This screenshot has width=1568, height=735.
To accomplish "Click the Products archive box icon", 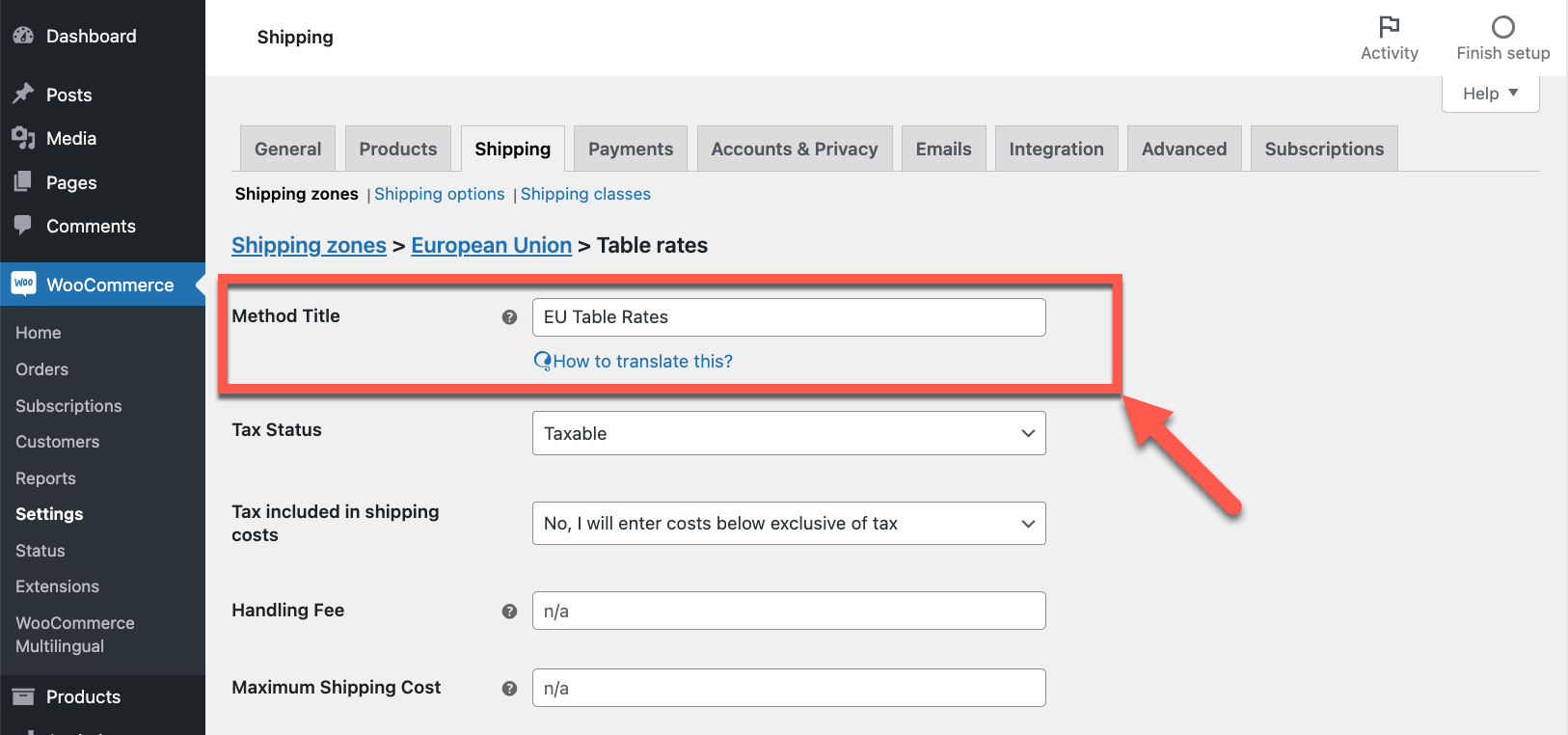I will pos(23,696).
